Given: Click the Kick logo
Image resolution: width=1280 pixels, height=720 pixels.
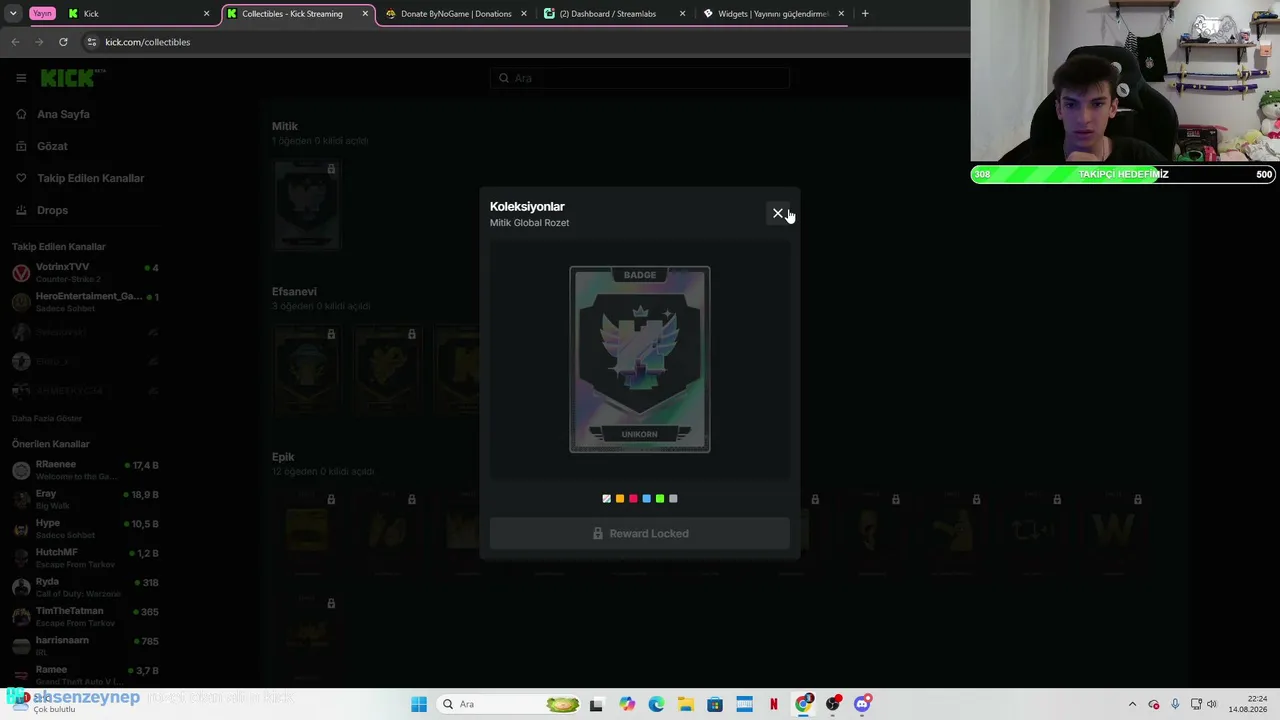Looking at the screenshot, I should (72, 78).
